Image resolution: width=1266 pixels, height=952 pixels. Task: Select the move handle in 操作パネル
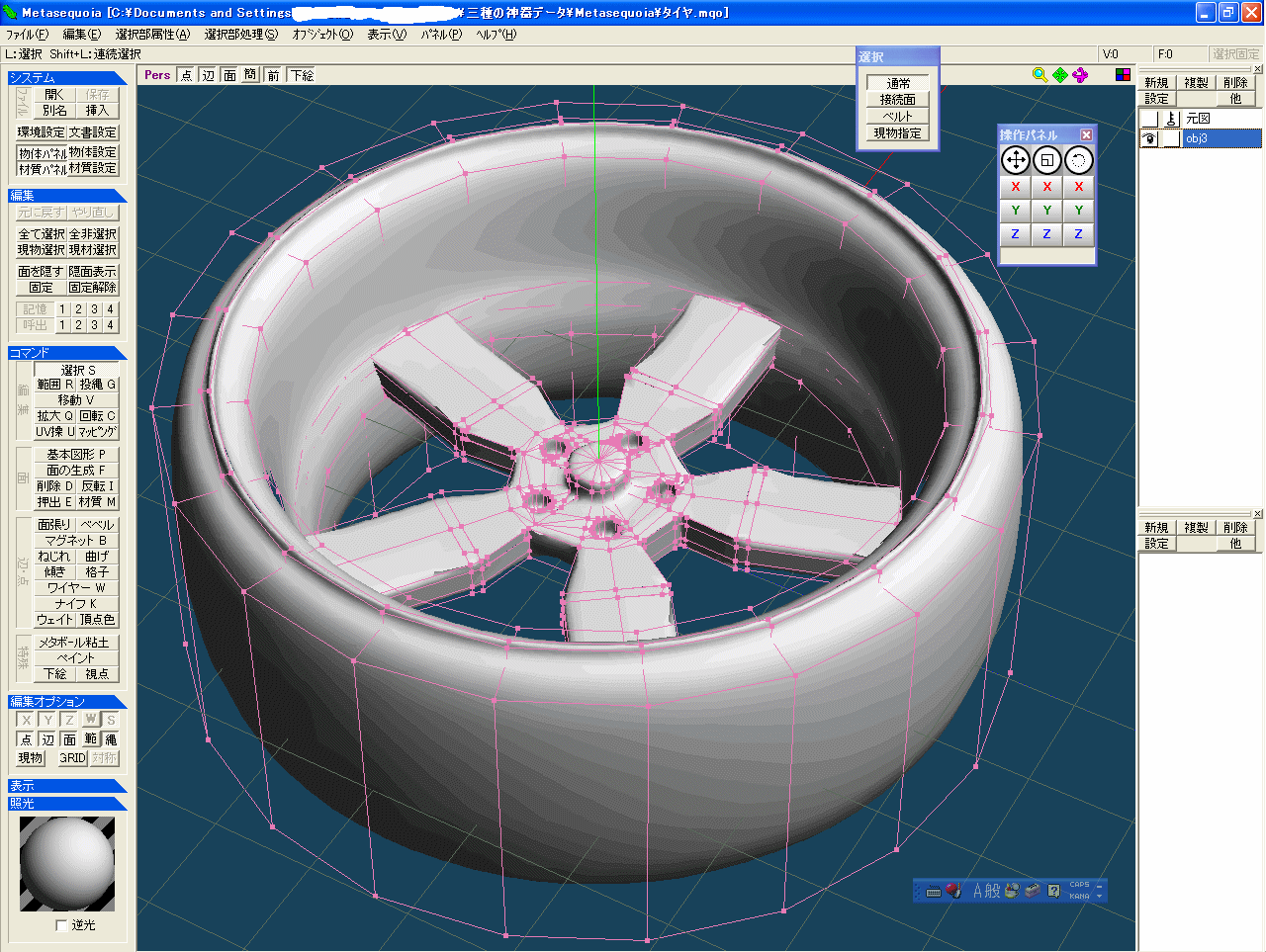point(1016,160)
